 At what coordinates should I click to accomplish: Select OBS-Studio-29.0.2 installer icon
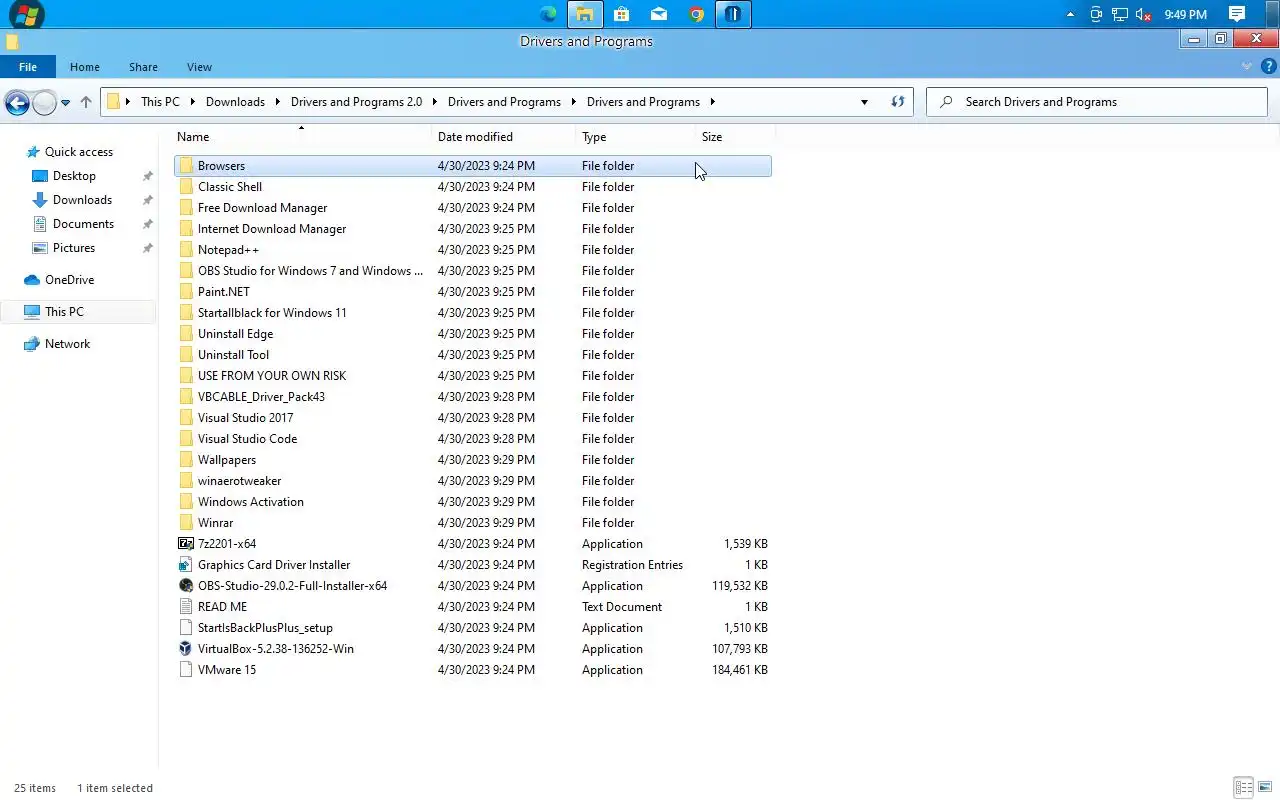185,586
